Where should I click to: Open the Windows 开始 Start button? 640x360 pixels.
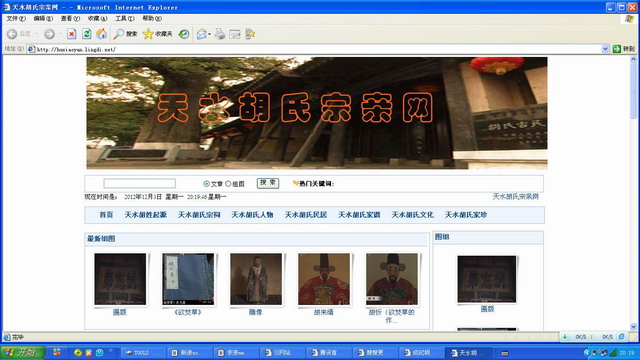(x=22, y=352)
